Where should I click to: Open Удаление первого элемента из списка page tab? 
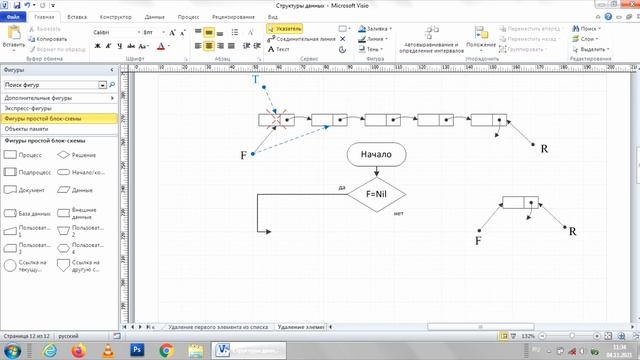pos(218,327)
